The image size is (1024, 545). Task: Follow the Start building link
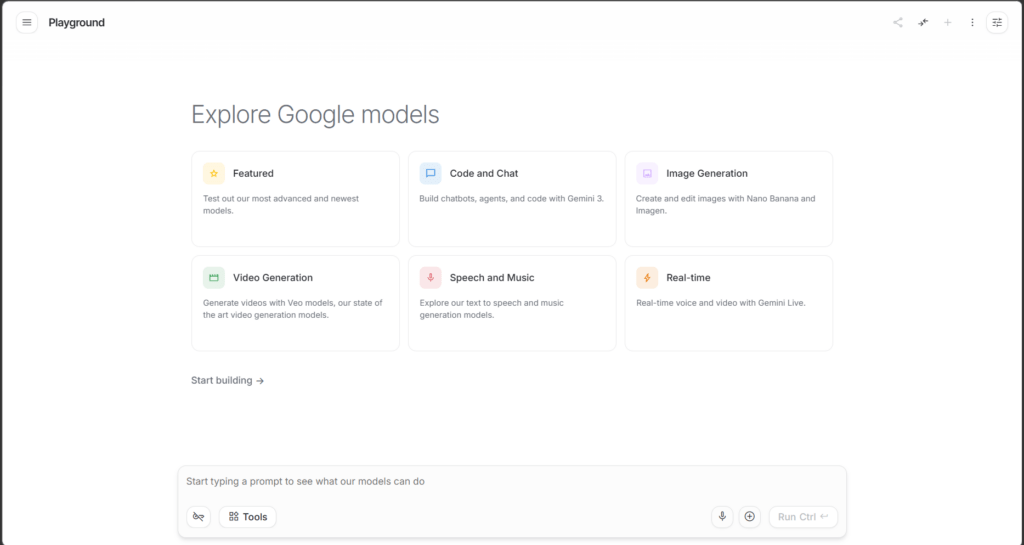pyautogui.click(x=227, y=381)
